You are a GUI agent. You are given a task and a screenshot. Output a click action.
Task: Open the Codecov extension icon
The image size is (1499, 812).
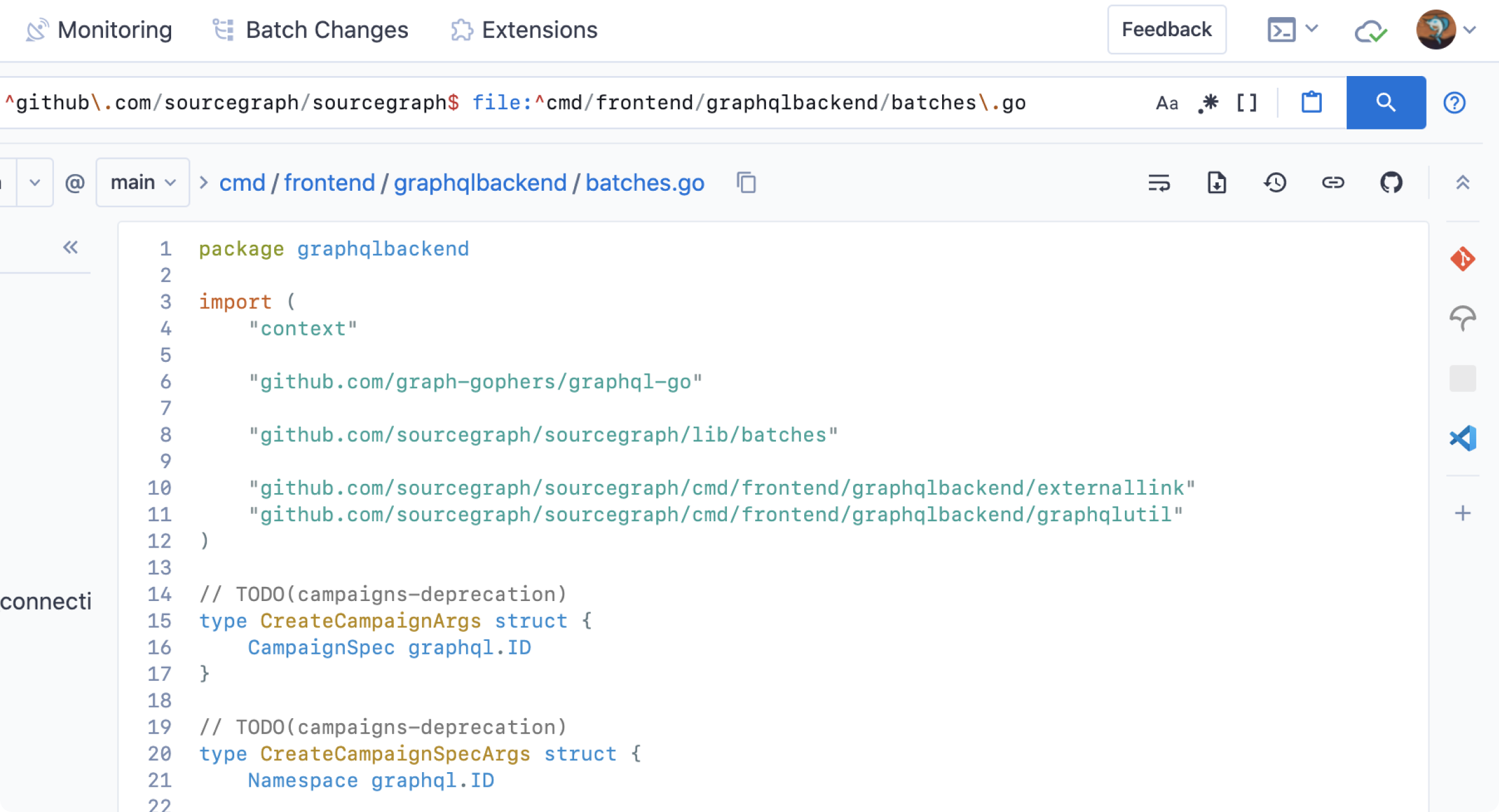pyautogui.click(x=1464, y=318)
